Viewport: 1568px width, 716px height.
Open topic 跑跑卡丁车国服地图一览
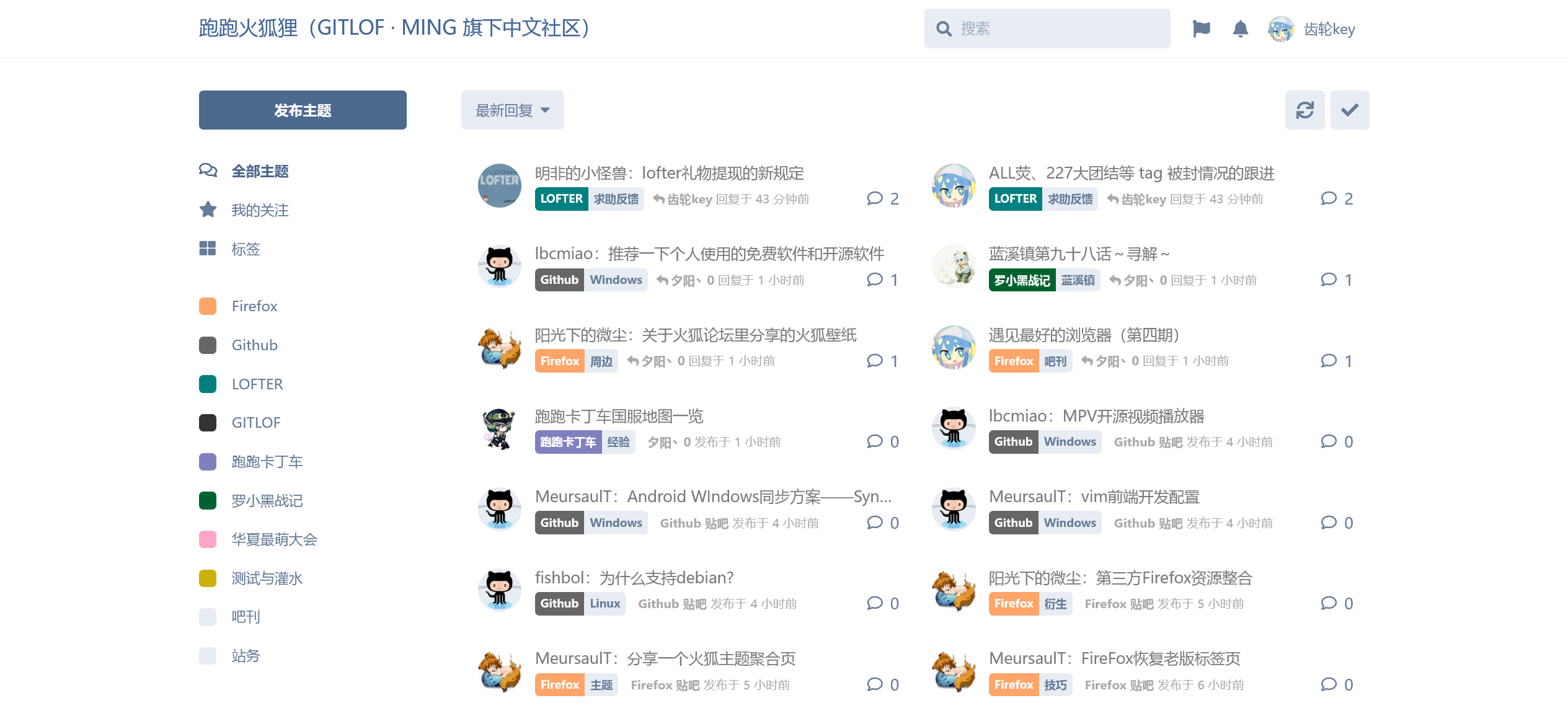point(619,415)
